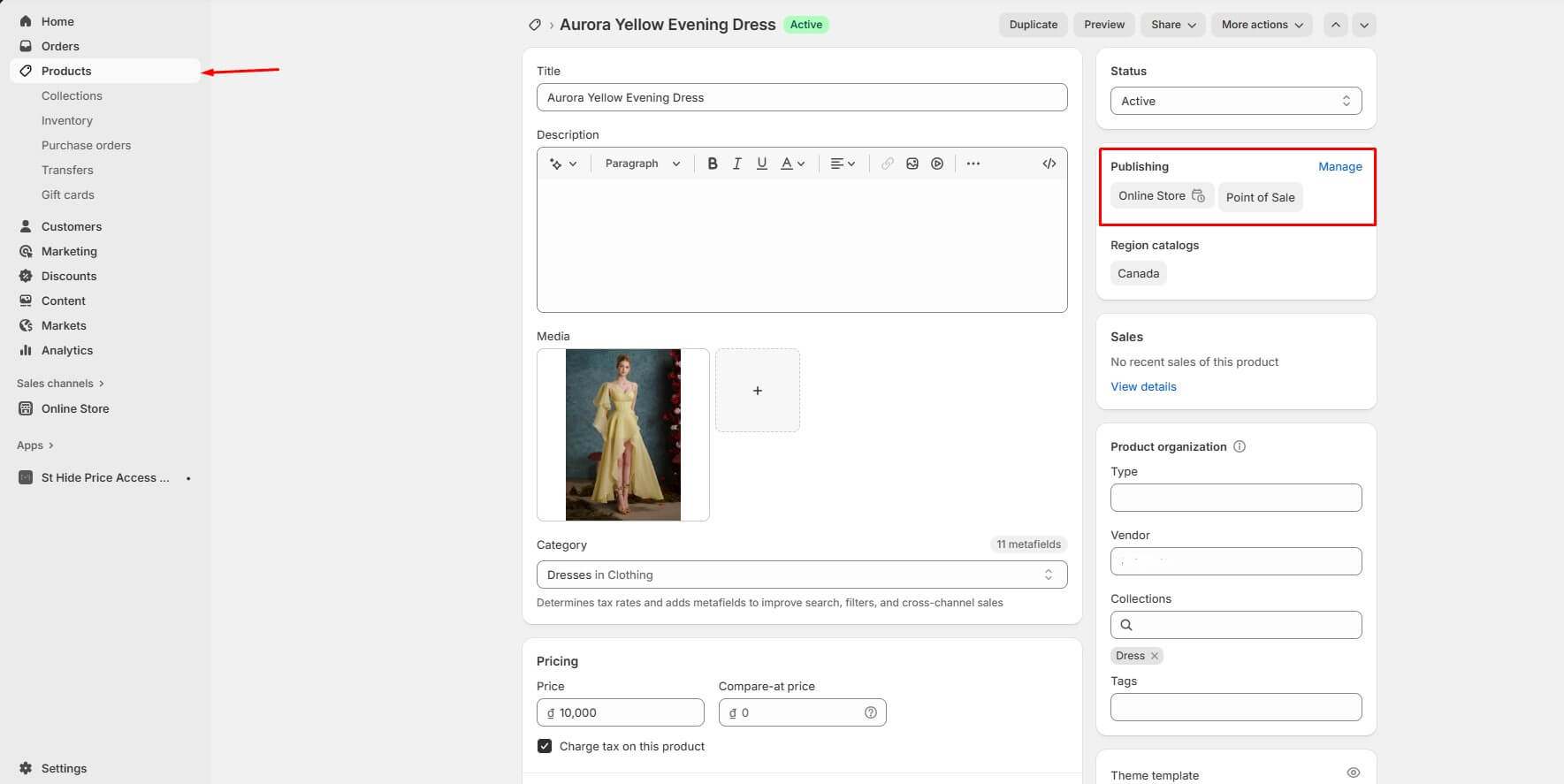Open Transfers submenu item
1564x784 pixels.
(x=67, y=170)
